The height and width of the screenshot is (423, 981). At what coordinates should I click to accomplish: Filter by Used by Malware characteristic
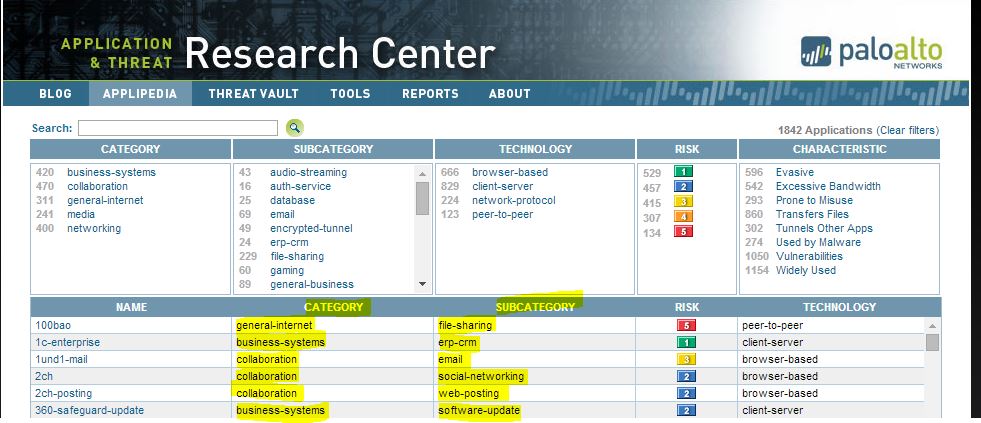tap(818, 242)
